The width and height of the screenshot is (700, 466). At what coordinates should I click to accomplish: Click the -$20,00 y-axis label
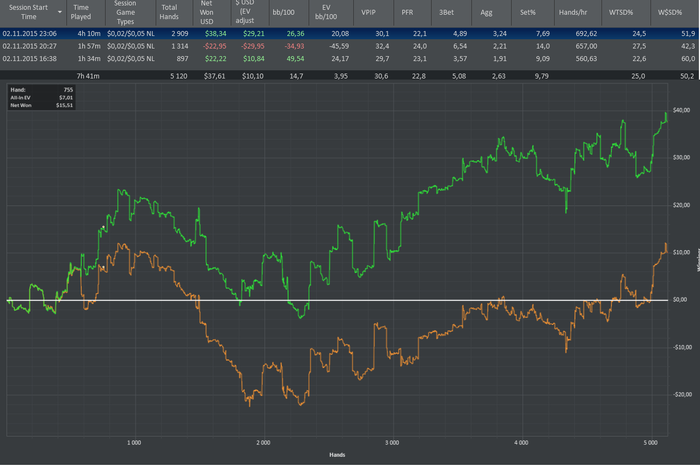682,395
